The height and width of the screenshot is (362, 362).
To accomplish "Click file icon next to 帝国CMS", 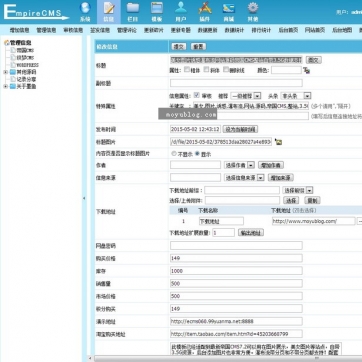I will tap(13, 50).
